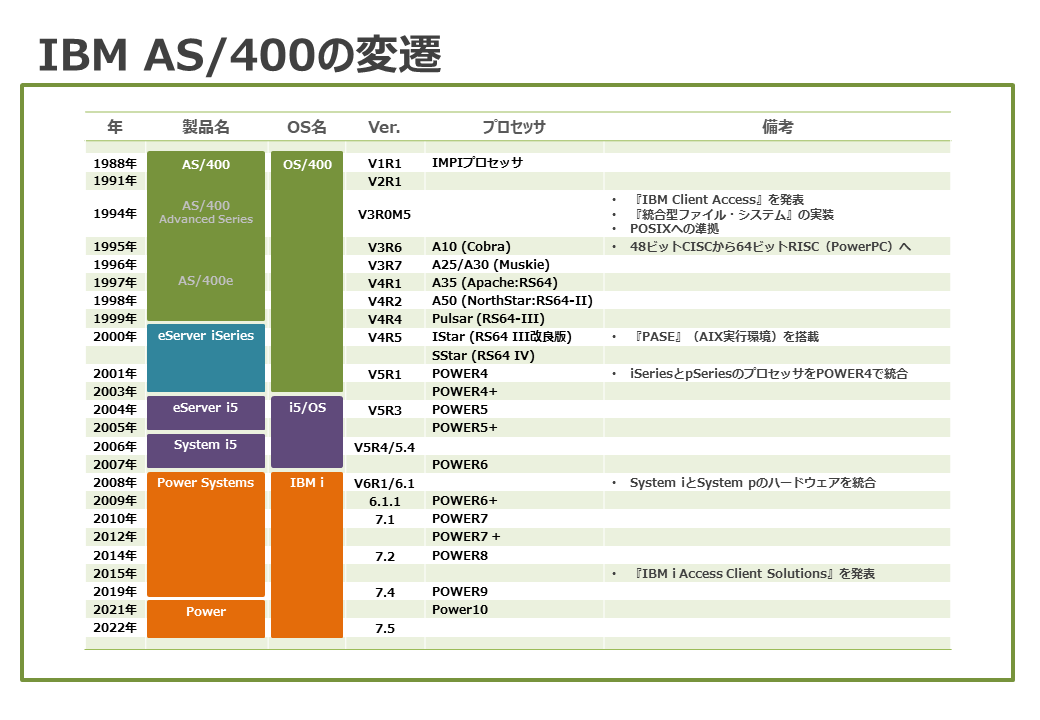1040x720 pixels.
Task: Click the purple "i5/OS" OS label
Action: click(307, 408)
